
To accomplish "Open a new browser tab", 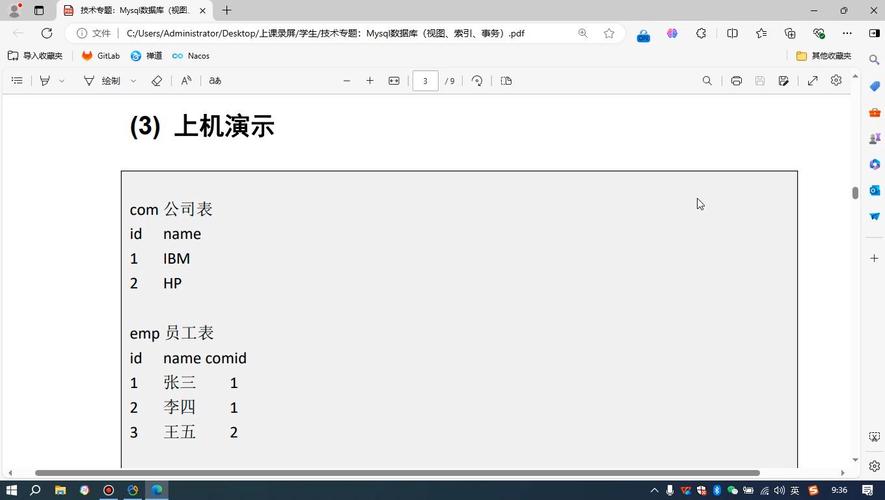I will (226, 10).
